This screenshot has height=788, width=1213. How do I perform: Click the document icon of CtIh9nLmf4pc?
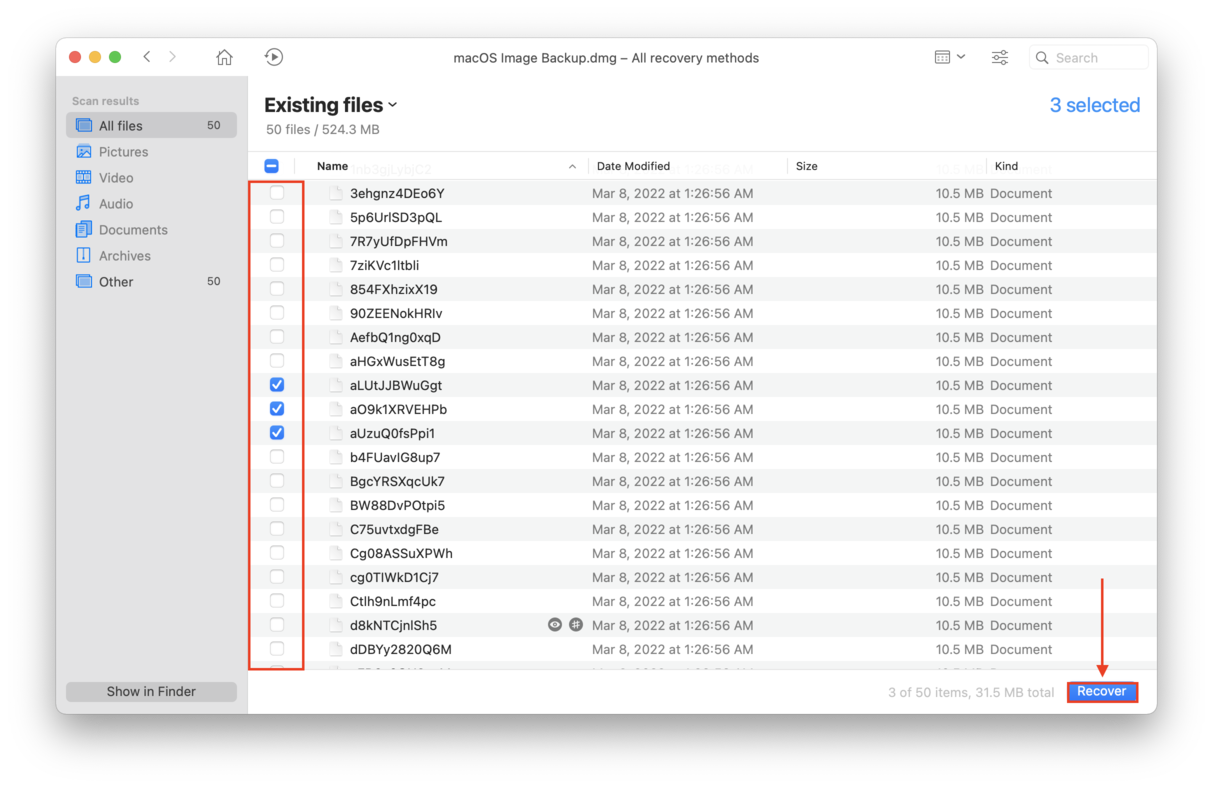[x=336, y=601]
